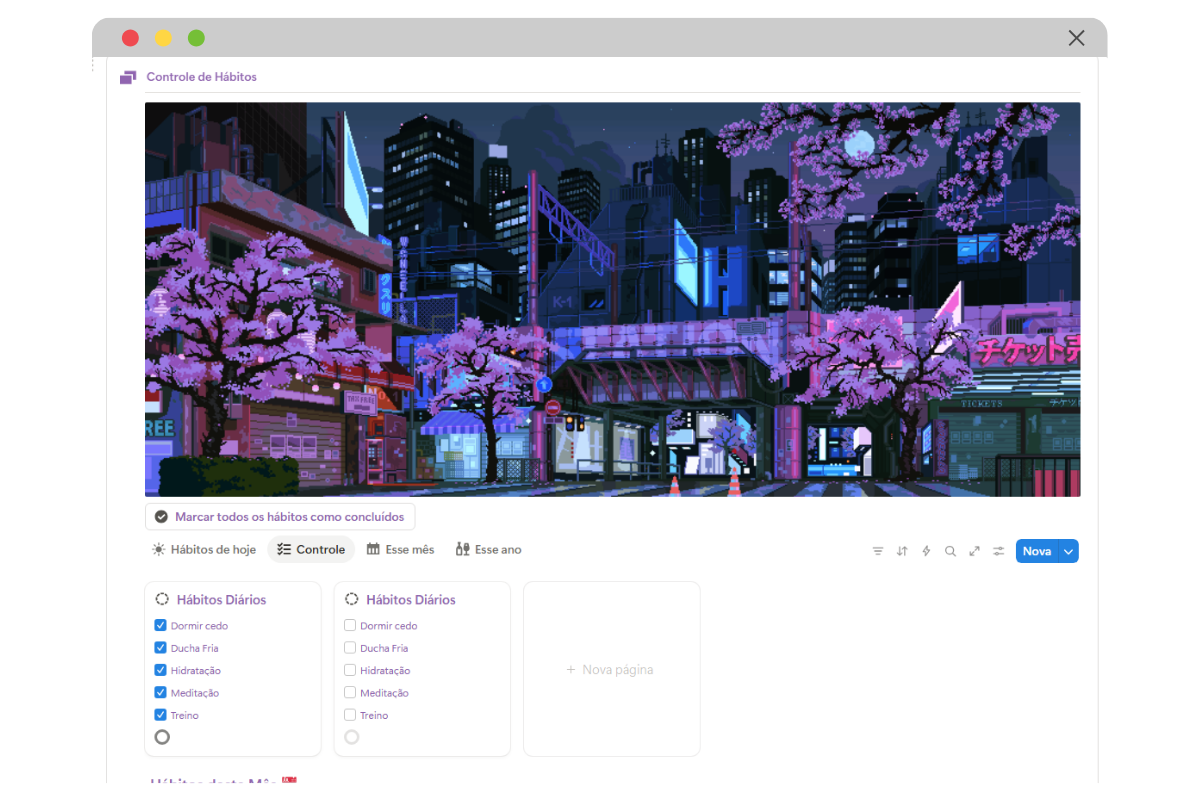Image resolution: width=1200 pixels, height=801 pixels.
Task: Open second Hábitos Diários card title
Action: coord(411,600)
